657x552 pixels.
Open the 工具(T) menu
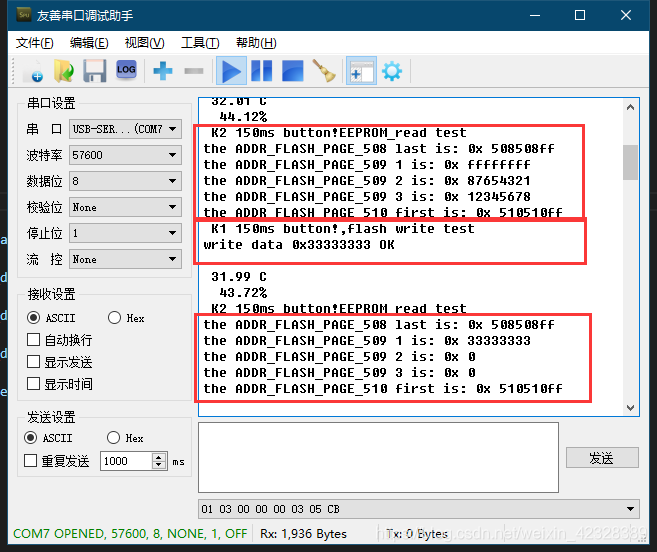[x=200, y=43]
